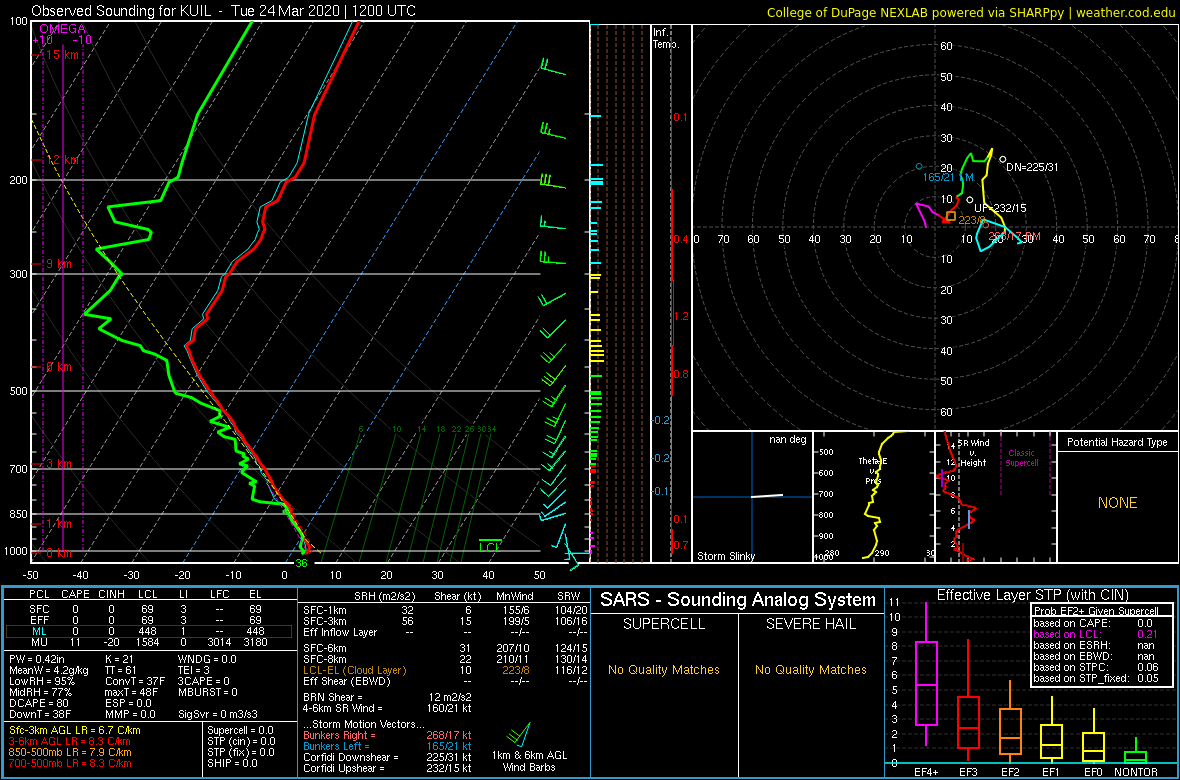Click the NONE hazard type text
This screenshot has width=1180, height=780.
pos(1118,503)
